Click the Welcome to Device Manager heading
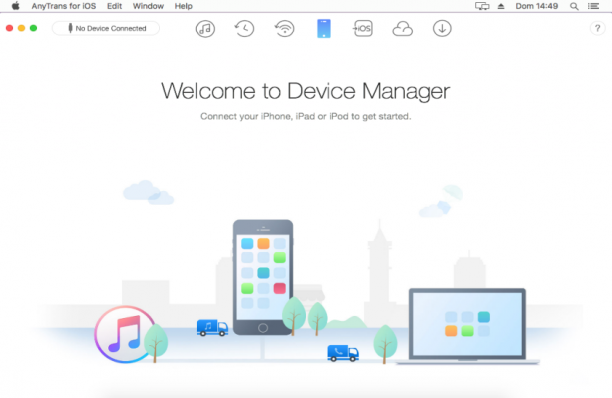 (x=306, y=91)
